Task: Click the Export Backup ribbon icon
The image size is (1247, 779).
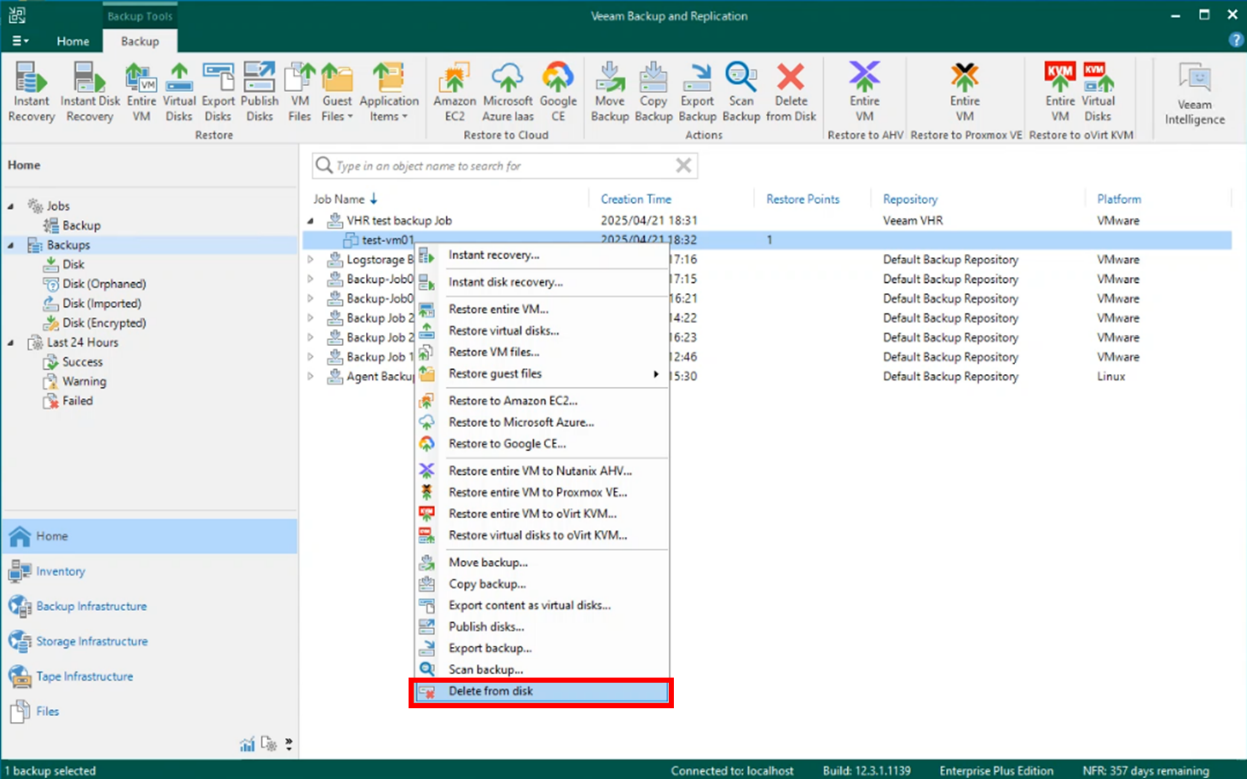Action: (697, 92)
